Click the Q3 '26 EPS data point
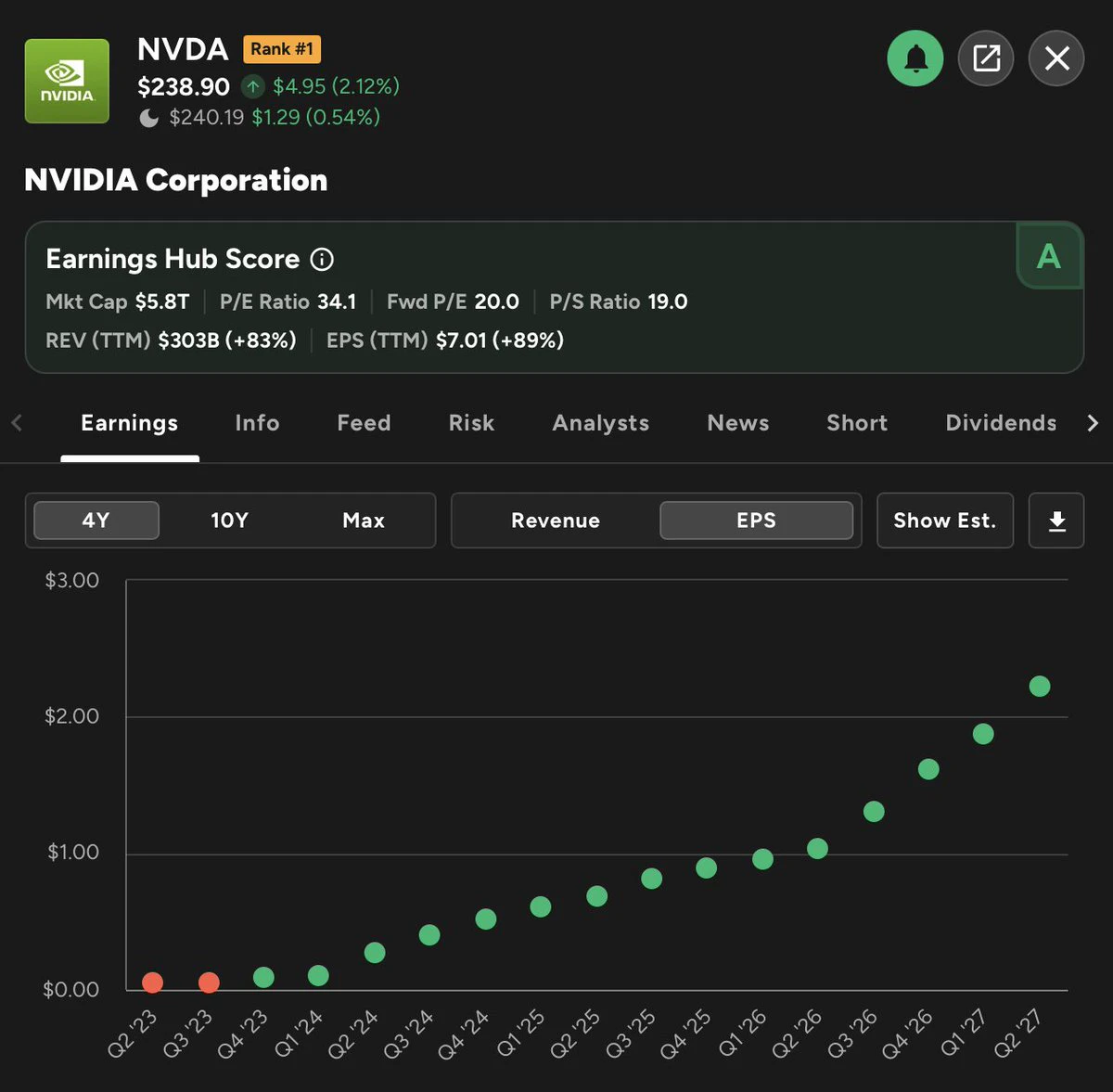 pos(874,812)
